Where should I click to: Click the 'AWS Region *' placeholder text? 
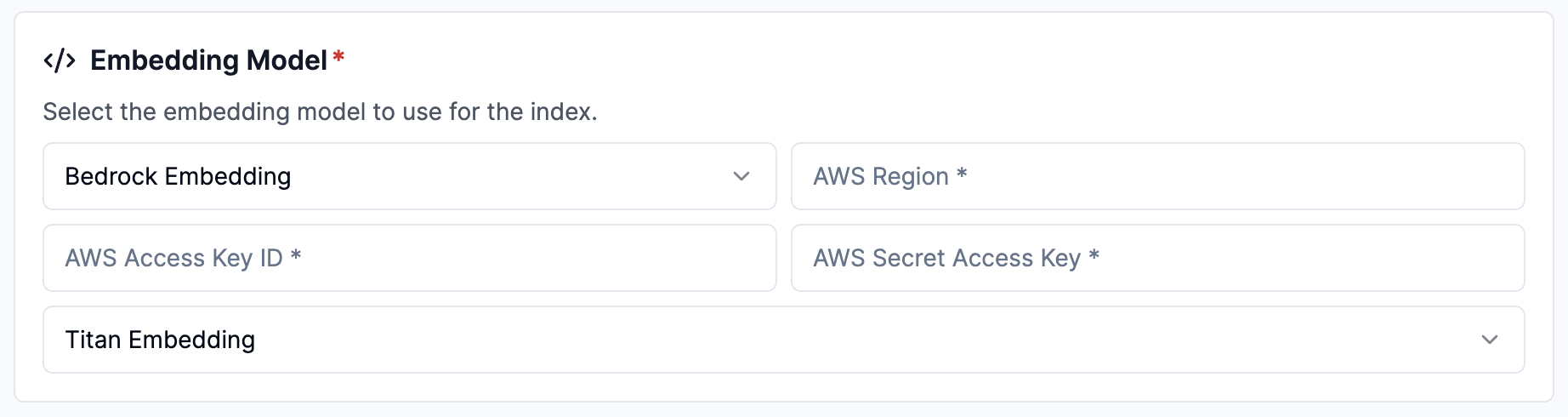(889, 176)
